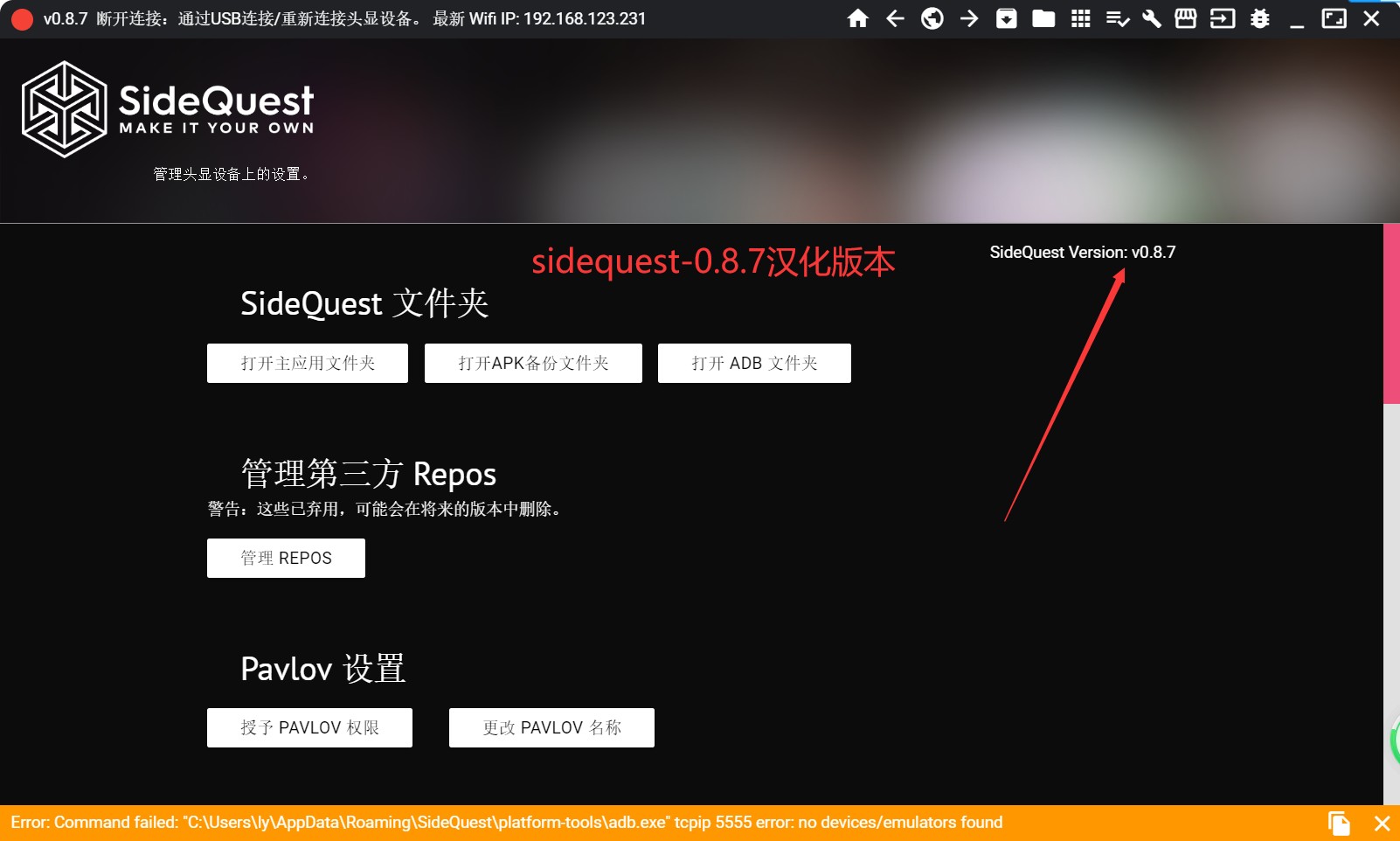Open the ADB log exit icon

coord(1223,18)
